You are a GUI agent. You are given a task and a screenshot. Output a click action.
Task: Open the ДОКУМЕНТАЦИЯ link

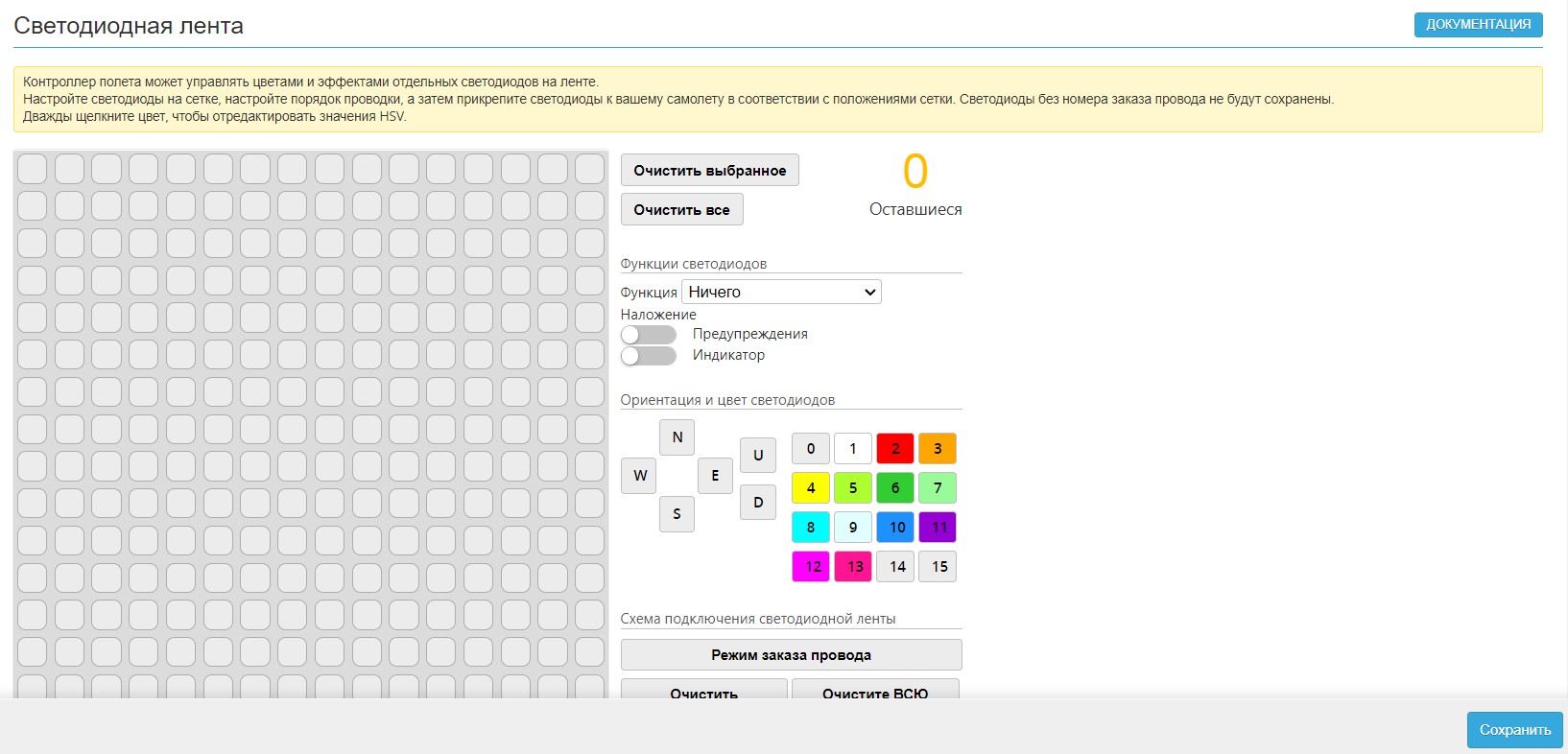[1478, 25]
